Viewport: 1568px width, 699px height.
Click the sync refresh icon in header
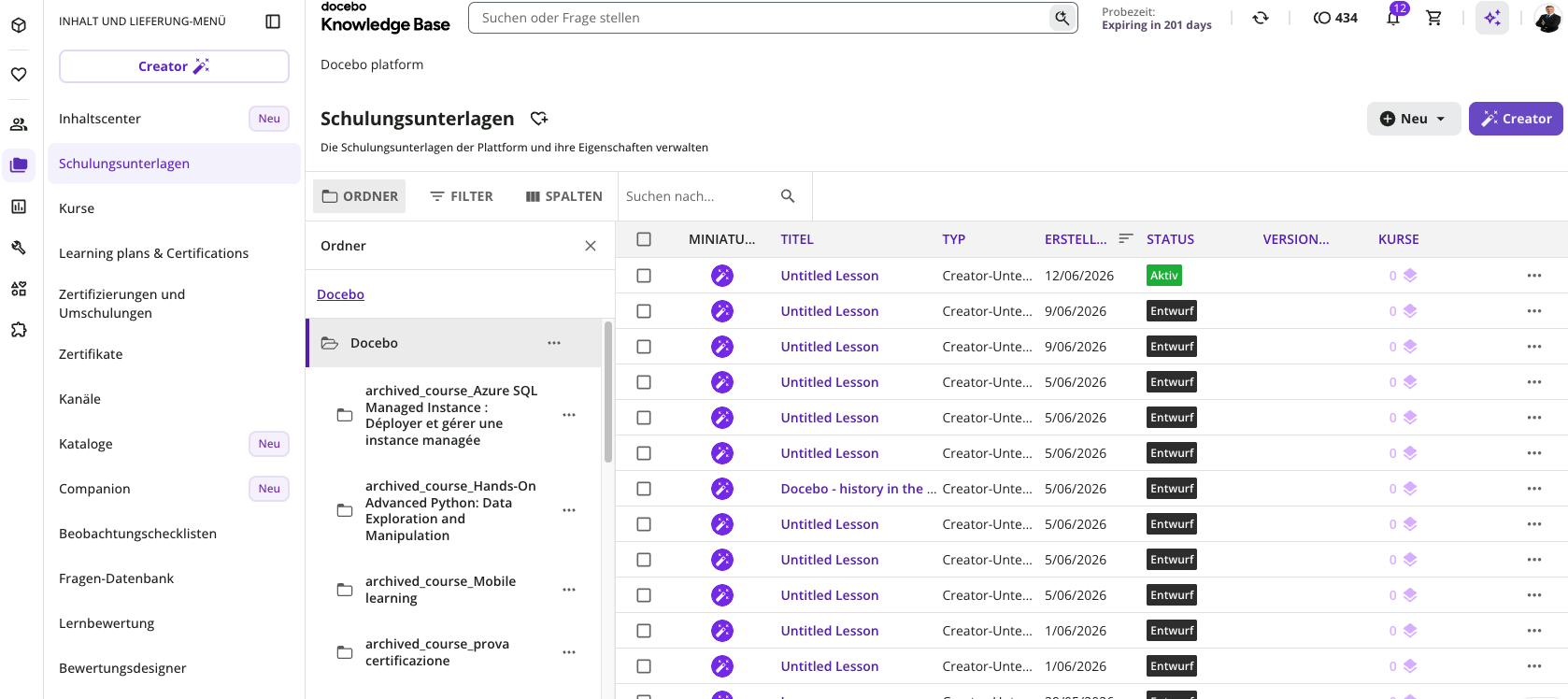(1261, 18)
